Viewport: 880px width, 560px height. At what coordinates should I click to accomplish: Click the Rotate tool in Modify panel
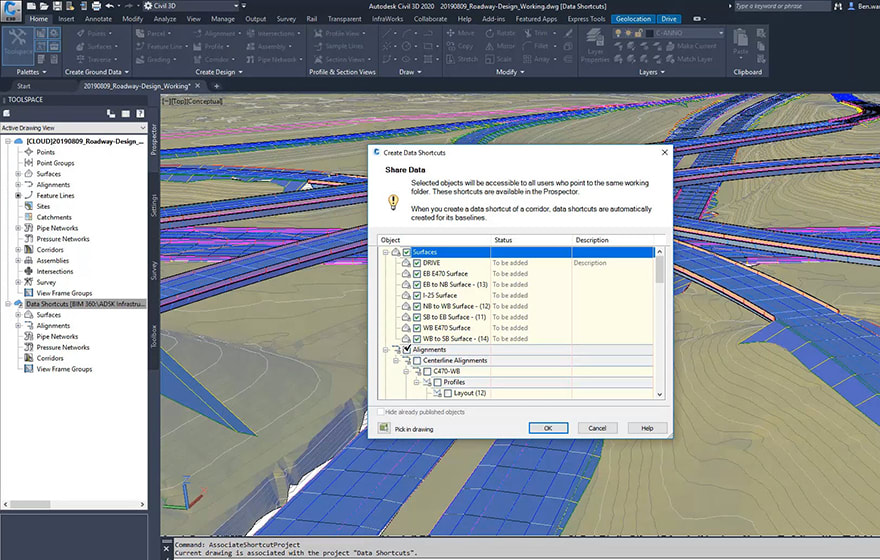tap(499, 33)
